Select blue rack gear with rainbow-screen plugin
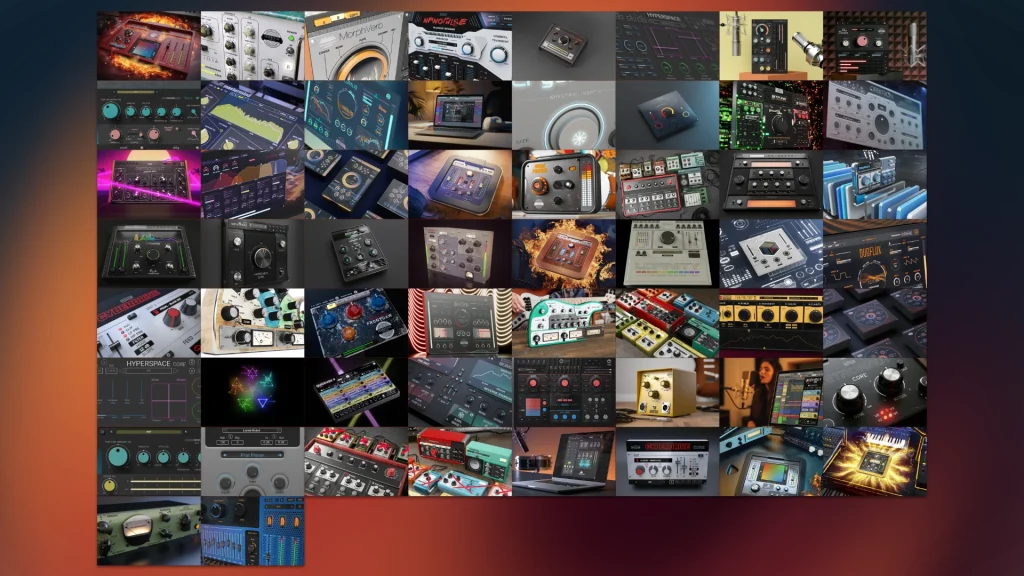This screenshot has height=576, width=1024. [771, 461]
